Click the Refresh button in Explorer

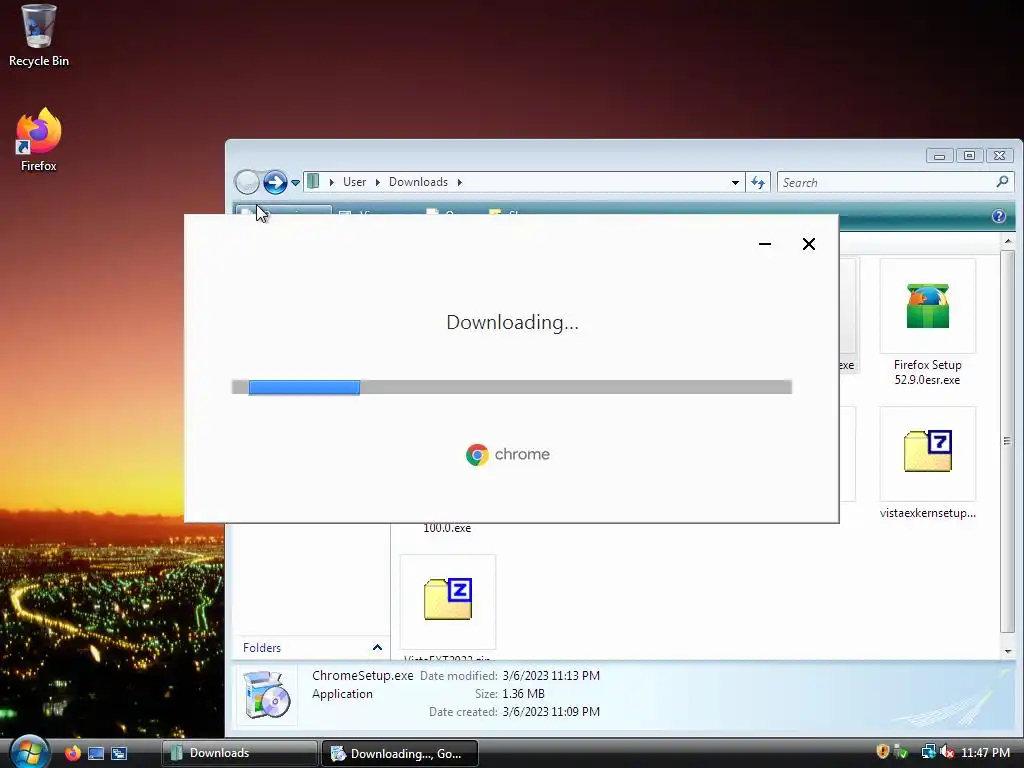(x=758, y=183)
